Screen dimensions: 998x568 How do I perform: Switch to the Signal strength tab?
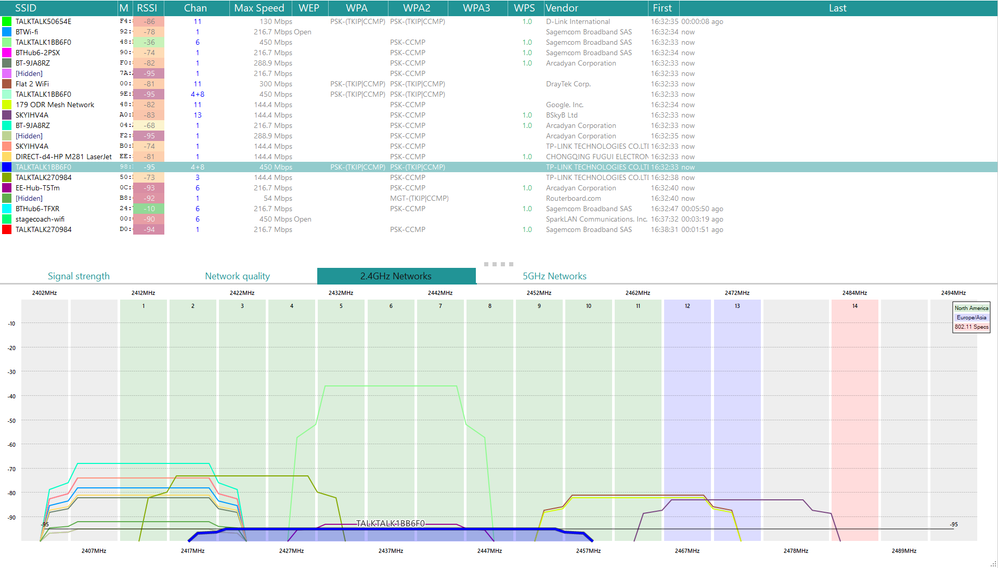(x=78, y=276)
